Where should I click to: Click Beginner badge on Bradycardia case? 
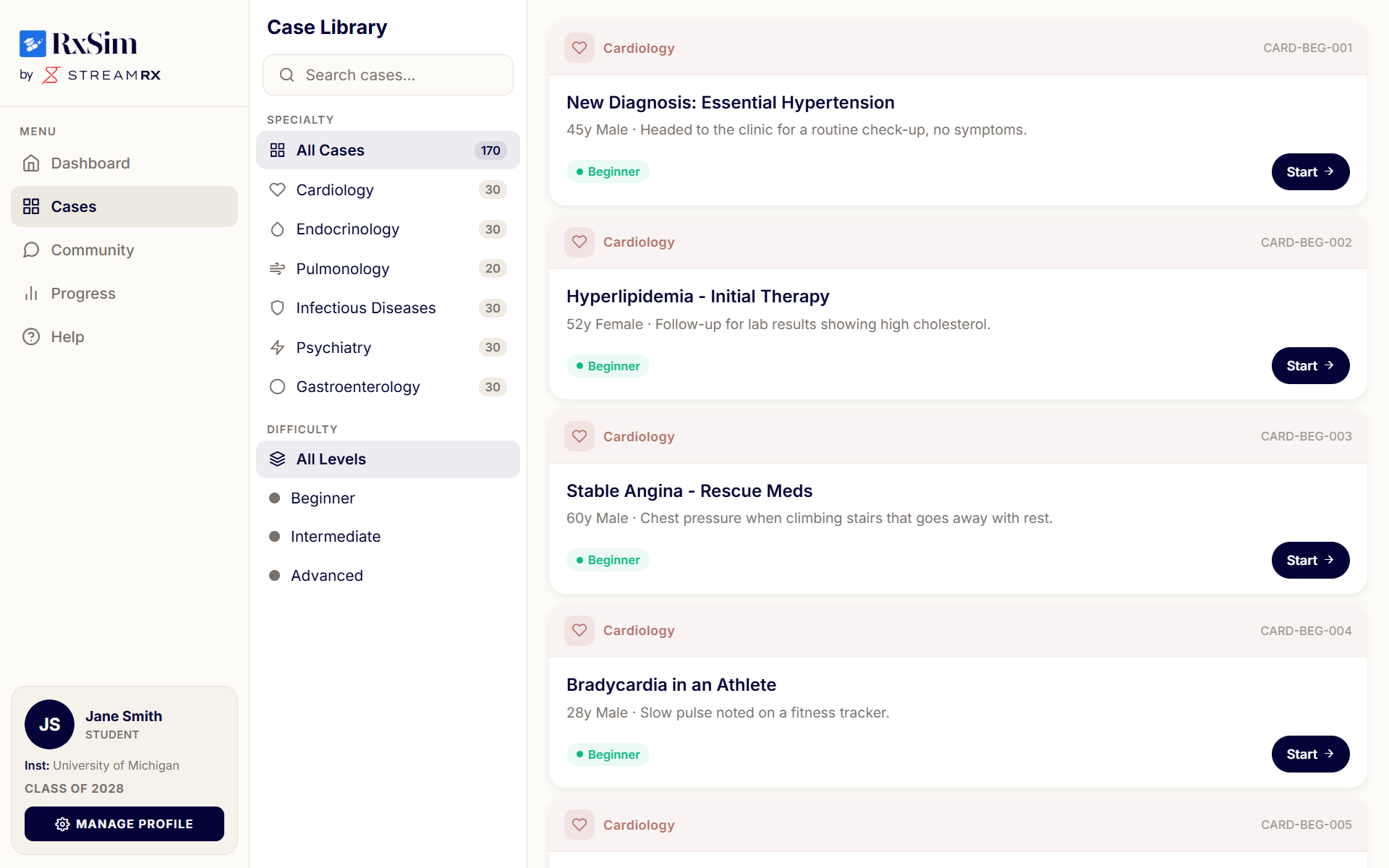[x=608, y=754]
